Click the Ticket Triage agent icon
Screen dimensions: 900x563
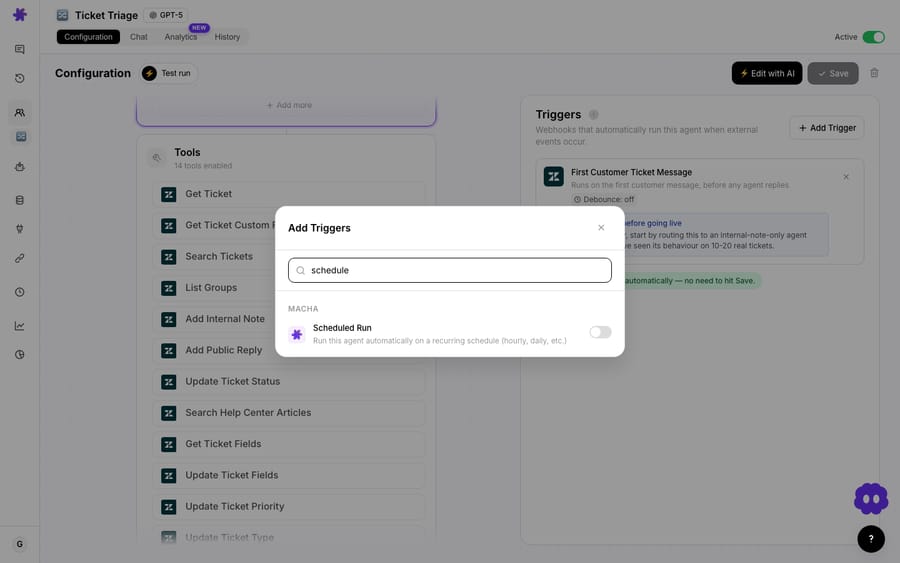pyautogui.click(x=62, y=15)
